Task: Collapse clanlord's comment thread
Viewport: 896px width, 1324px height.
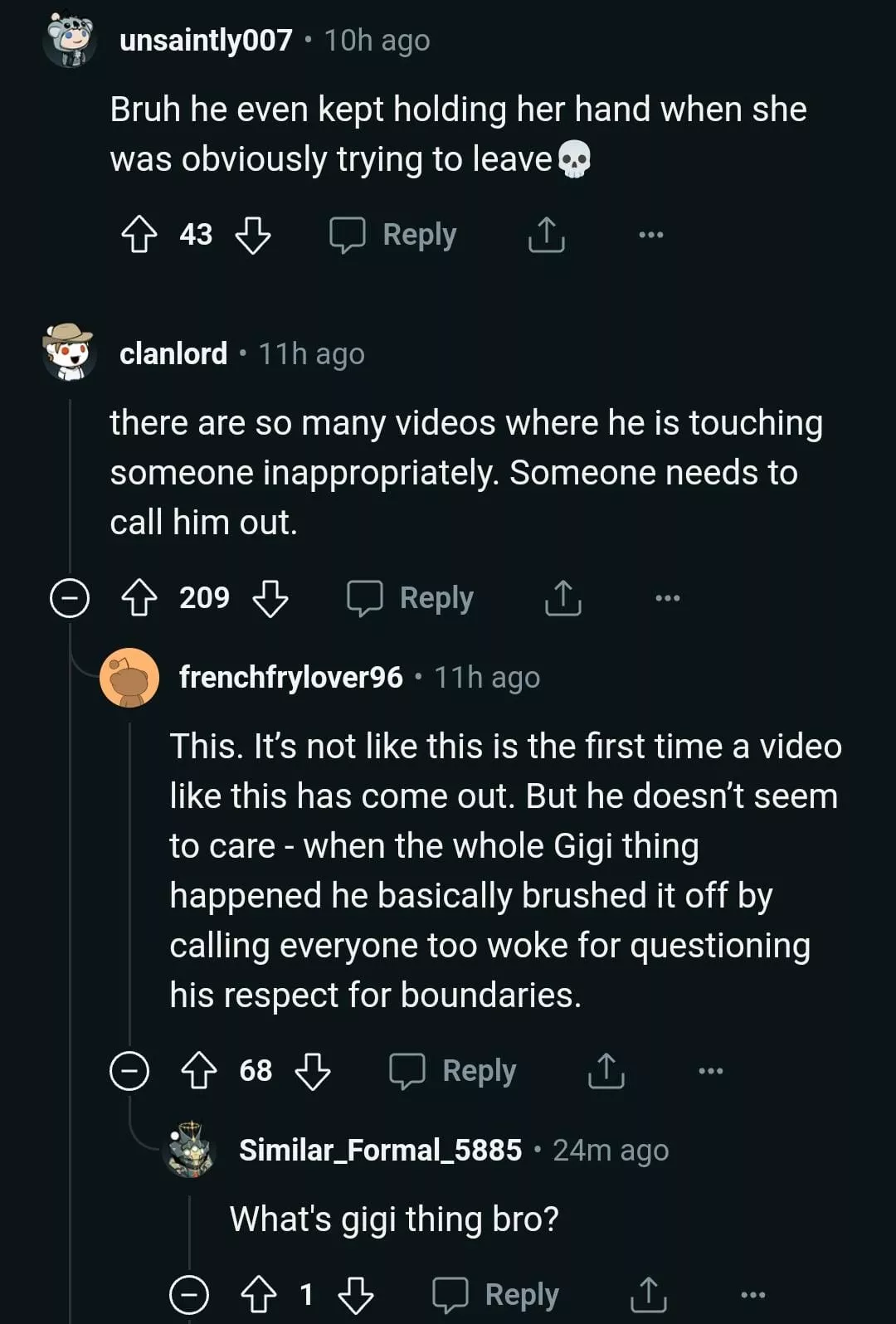Action: click(x=70, y=598)
